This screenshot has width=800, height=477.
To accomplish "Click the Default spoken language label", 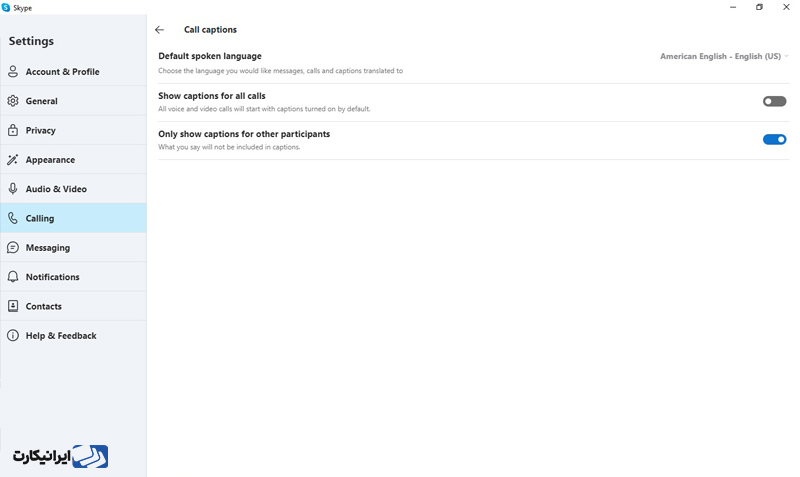I will (210, 56).
